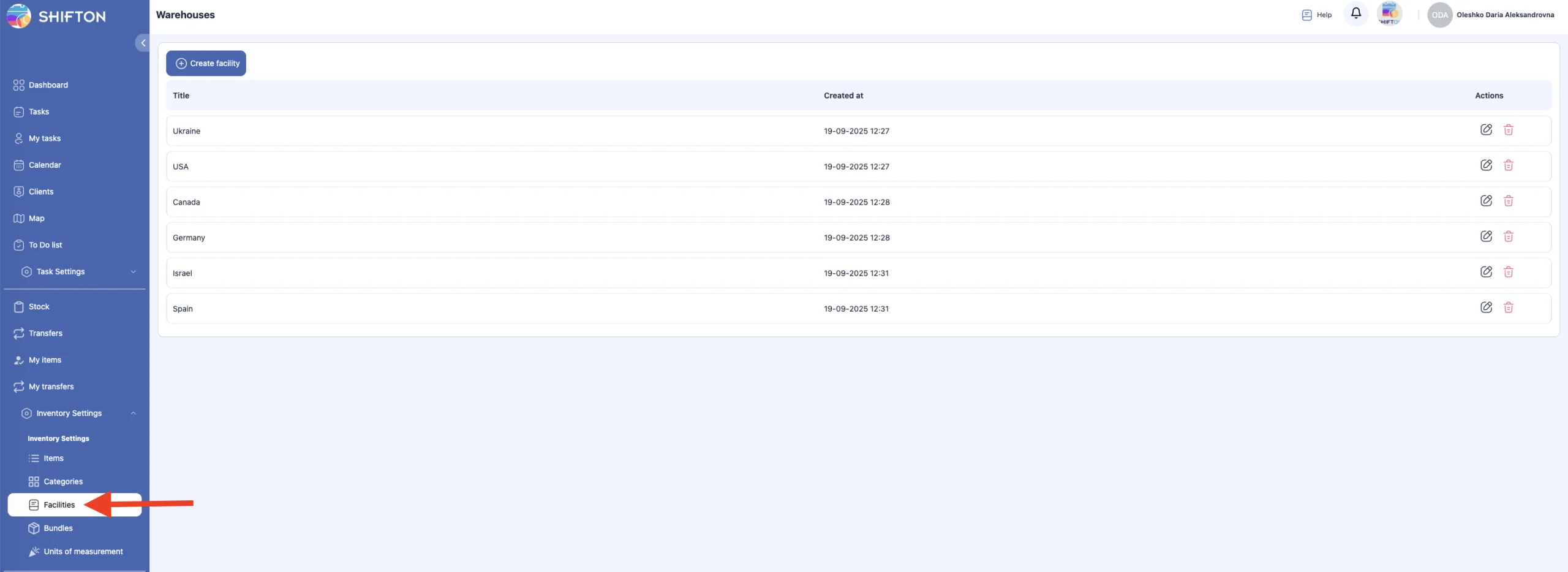The height and width of the screenshot is (572, 1568).
Task: Delete the Spain facility
Action: click(1508, 307)
